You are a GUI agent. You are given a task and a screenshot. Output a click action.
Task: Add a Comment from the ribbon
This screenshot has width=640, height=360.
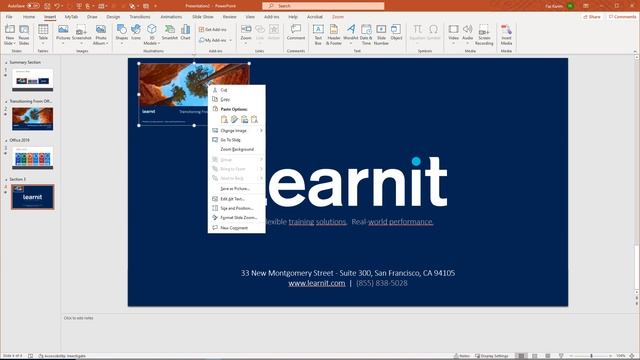[296, 33]
